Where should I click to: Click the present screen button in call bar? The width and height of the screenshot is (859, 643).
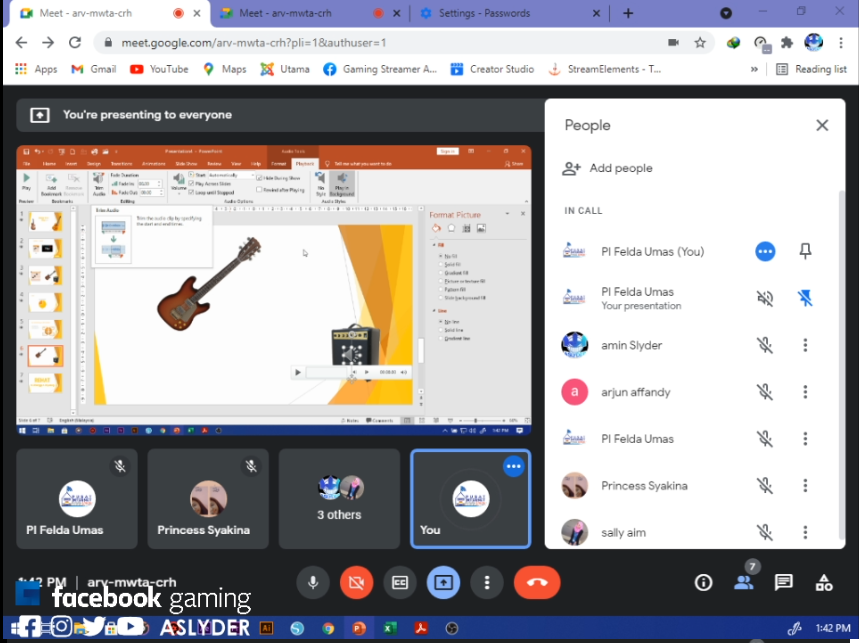[x=443, y=582]
